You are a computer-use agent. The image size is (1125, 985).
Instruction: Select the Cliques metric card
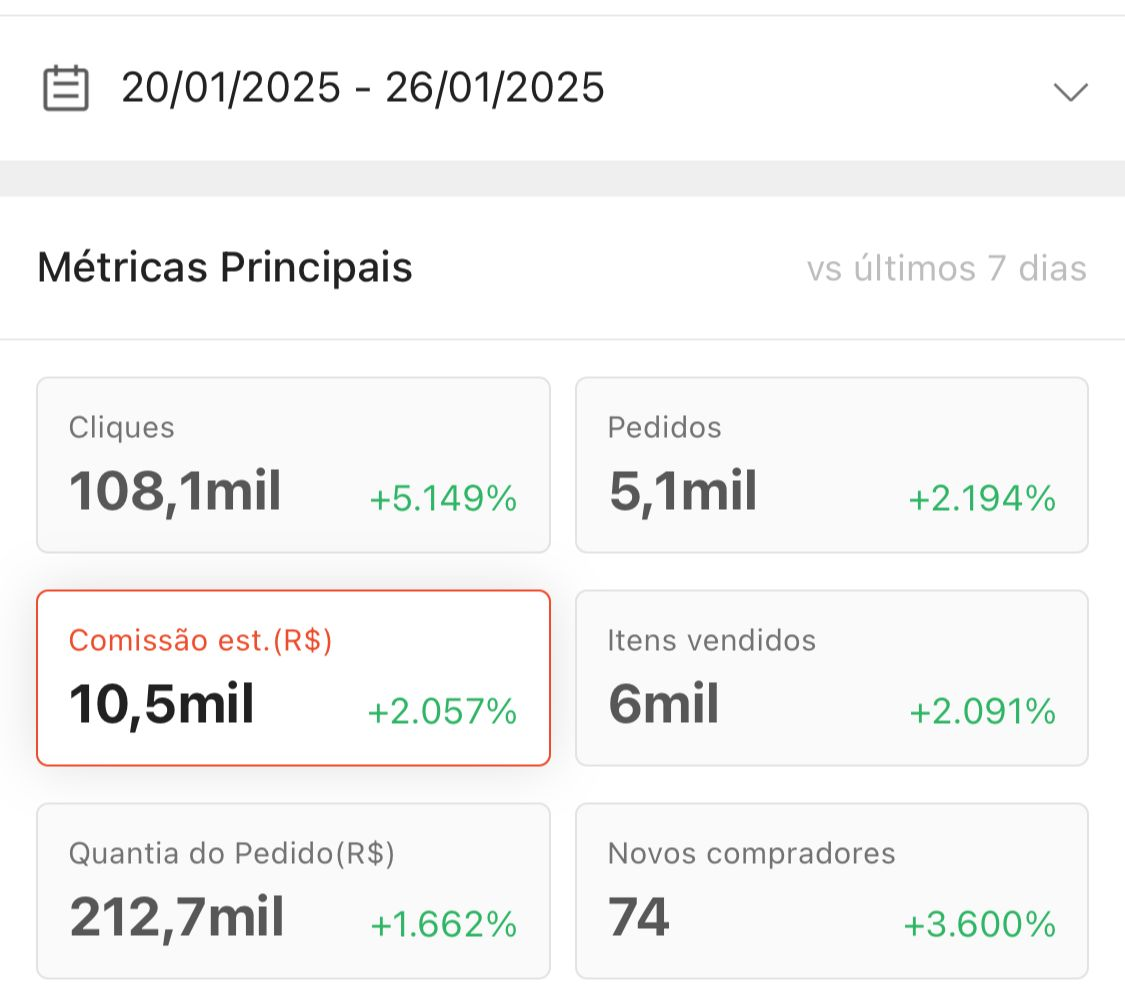pyautogui.click(x=292, y=463)
